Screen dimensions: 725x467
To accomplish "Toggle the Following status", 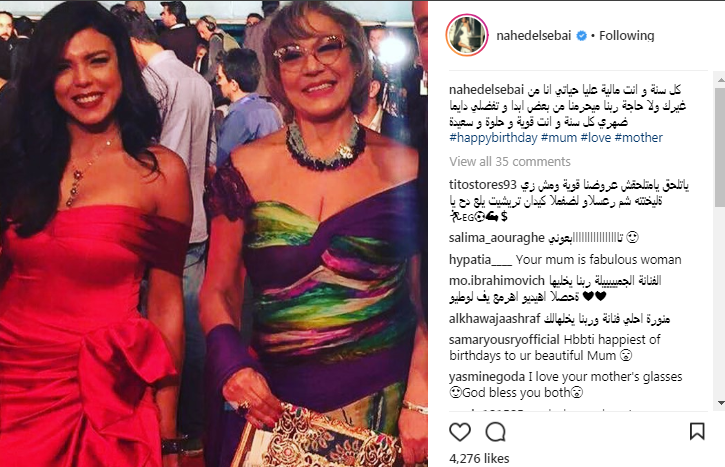I will coord(627,36).
